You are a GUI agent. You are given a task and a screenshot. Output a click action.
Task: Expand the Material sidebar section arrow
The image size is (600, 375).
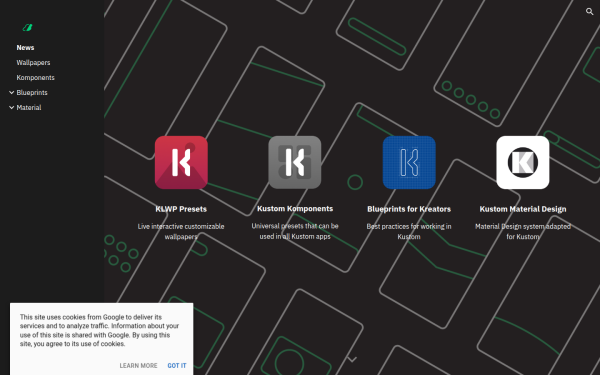coord(11,108)
